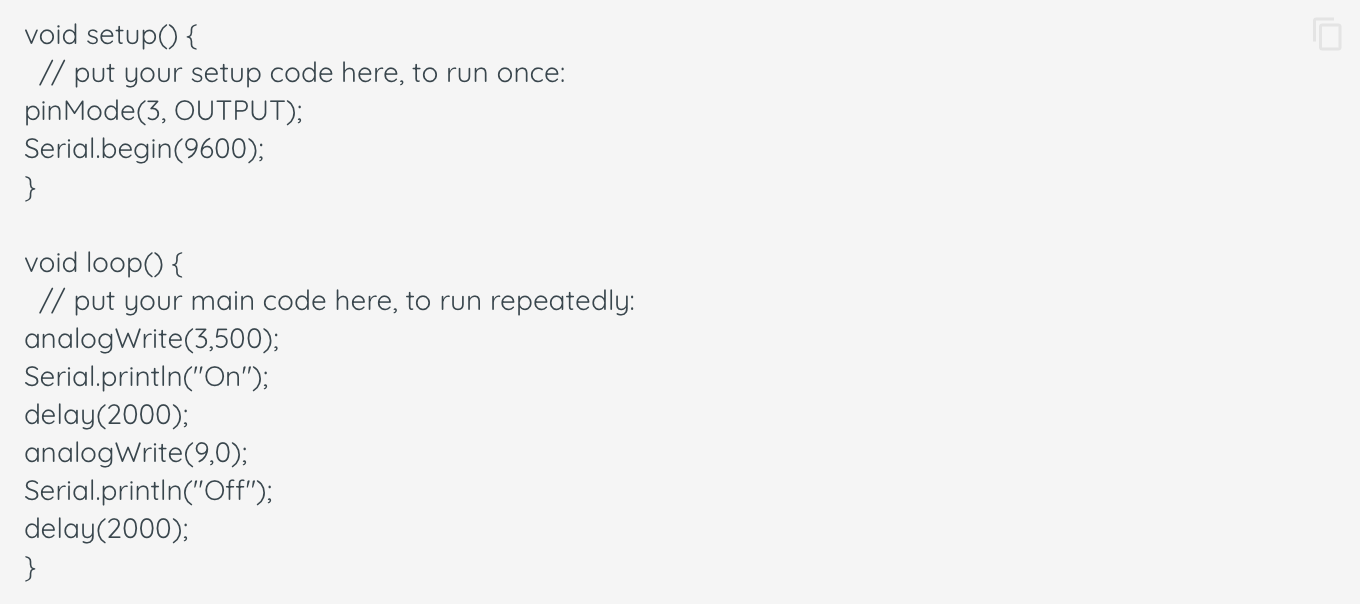
Task: Click the word 'repeatedly' in the comment
Action: [x=559, y=301]
